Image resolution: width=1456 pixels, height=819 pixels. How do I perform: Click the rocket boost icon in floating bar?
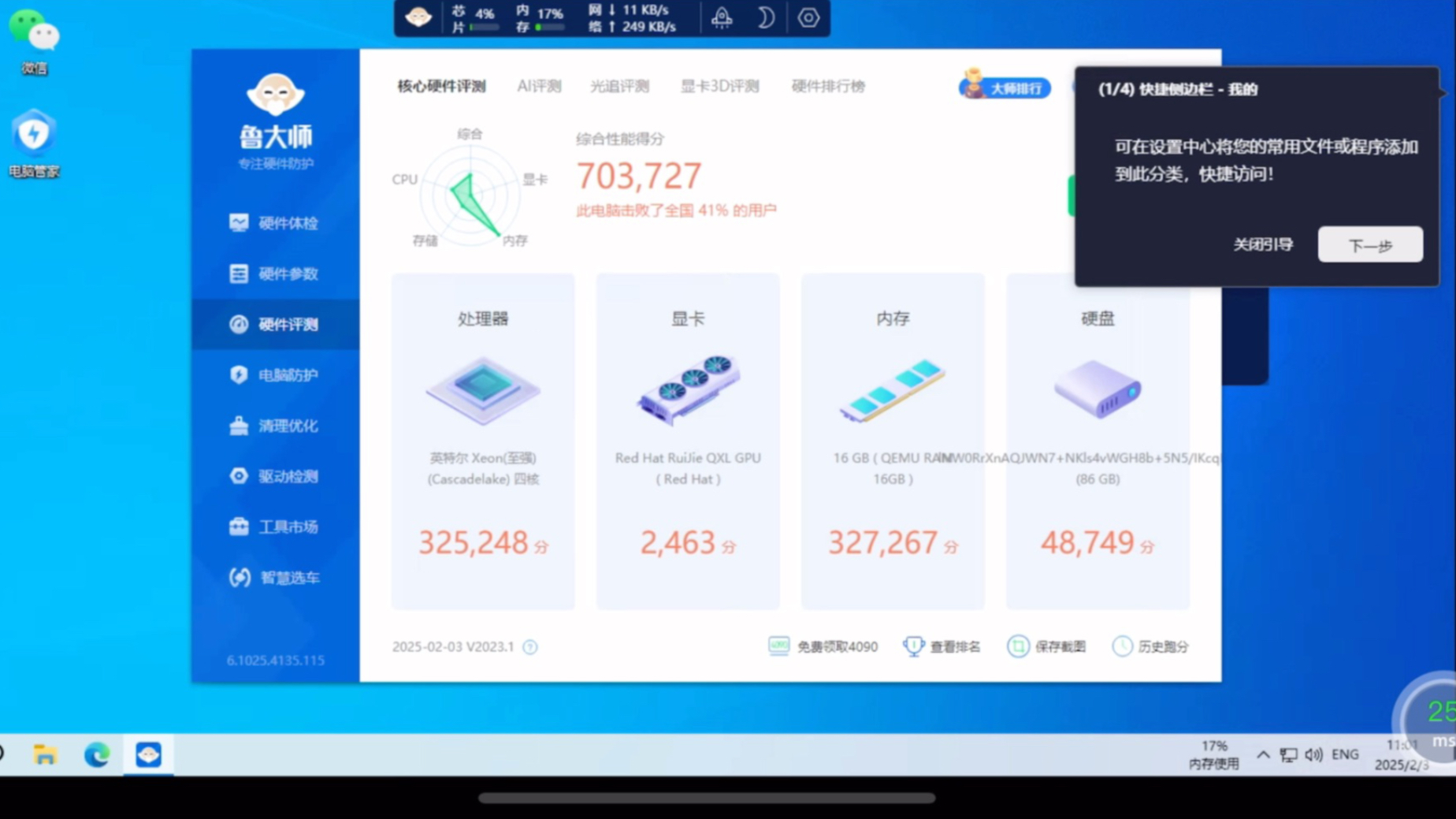(x=722, y=17)
